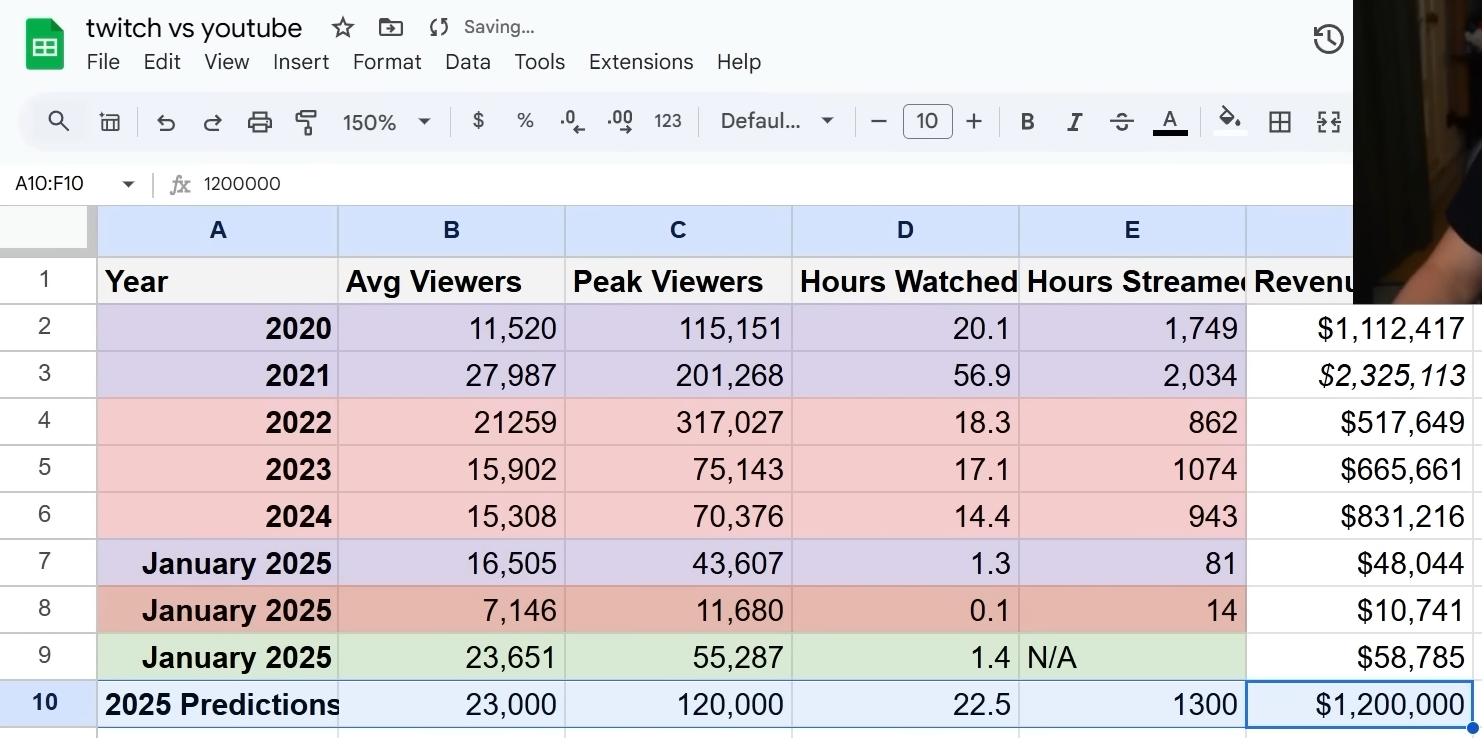Star the twitch vs youtube document
Image resolution: width=1482 pixels, height=738 pixels.
pyautogui.click(x=343, y=28)
